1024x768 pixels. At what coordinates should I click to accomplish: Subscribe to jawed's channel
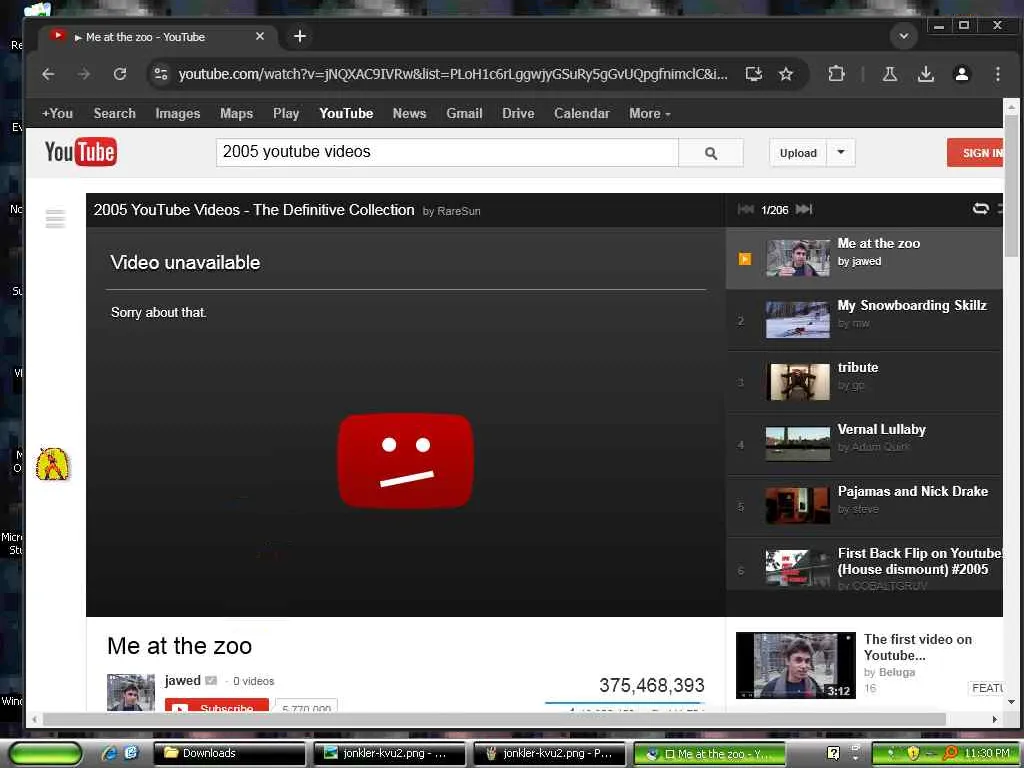pyautogui.click(x=217, y=705)
